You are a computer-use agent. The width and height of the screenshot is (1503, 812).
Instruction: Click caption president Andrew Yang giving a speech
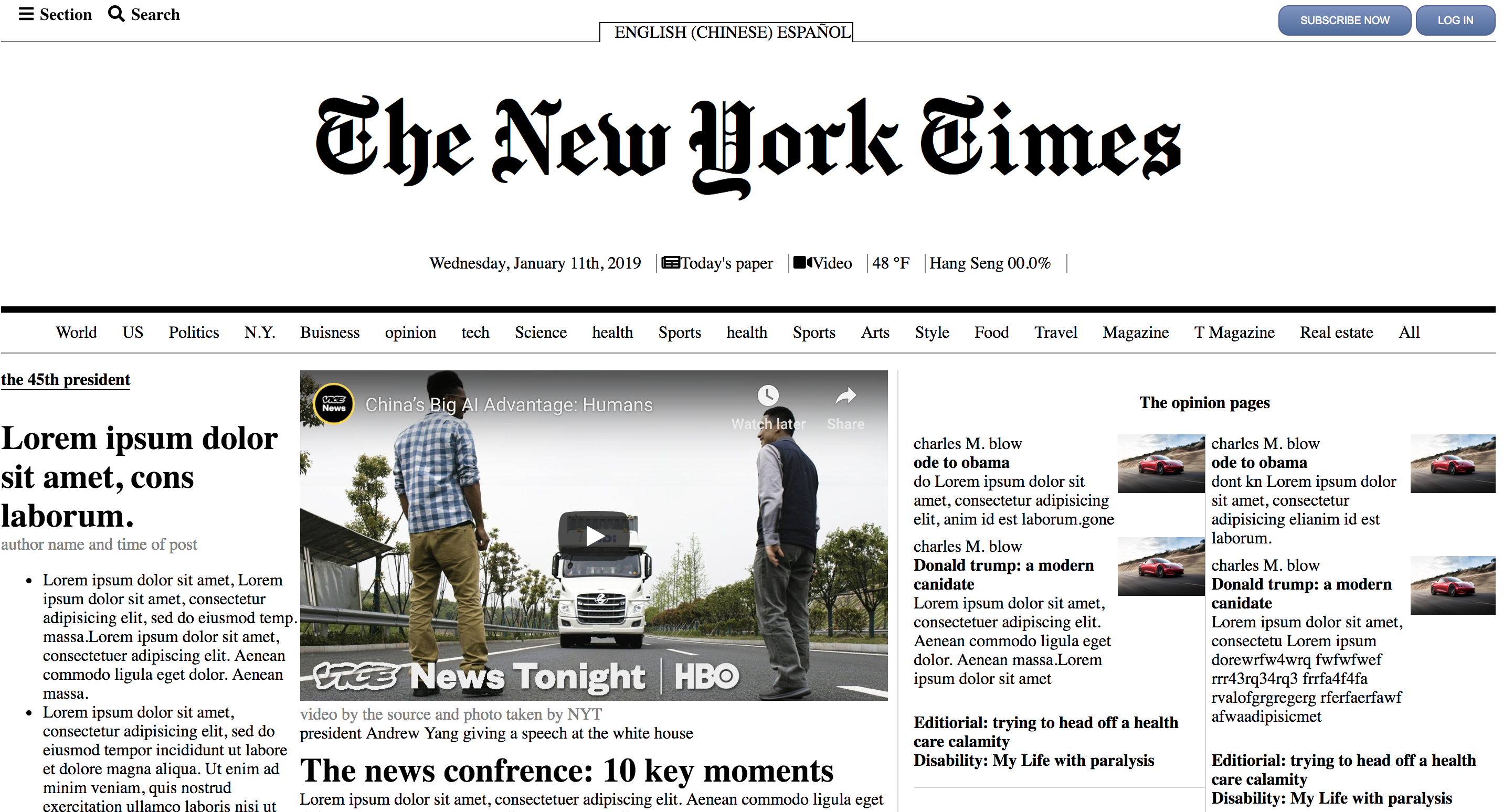[x=496, y=733]
